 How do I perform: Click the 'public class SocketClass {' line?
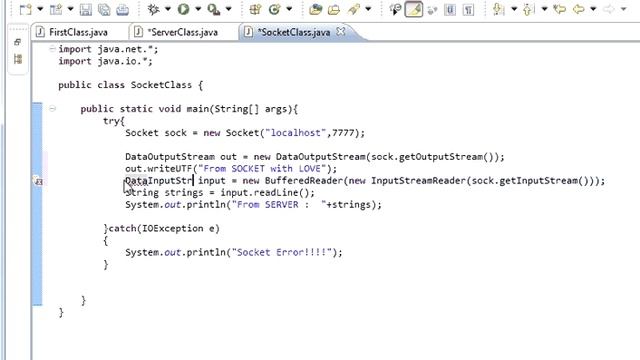(x=131, y=85)
